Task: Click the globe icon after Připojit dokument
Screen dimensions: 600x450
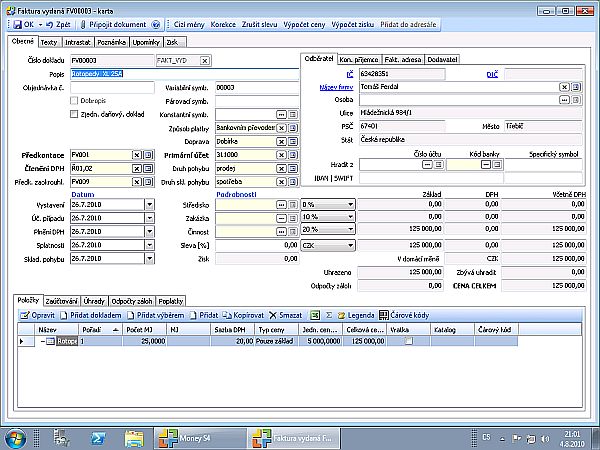Action: coord(156,24)
